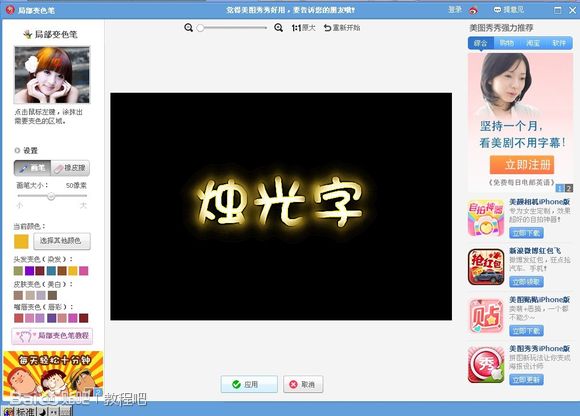
Task: Open the 抢红包 Weibo app icon
Action: 486,267
